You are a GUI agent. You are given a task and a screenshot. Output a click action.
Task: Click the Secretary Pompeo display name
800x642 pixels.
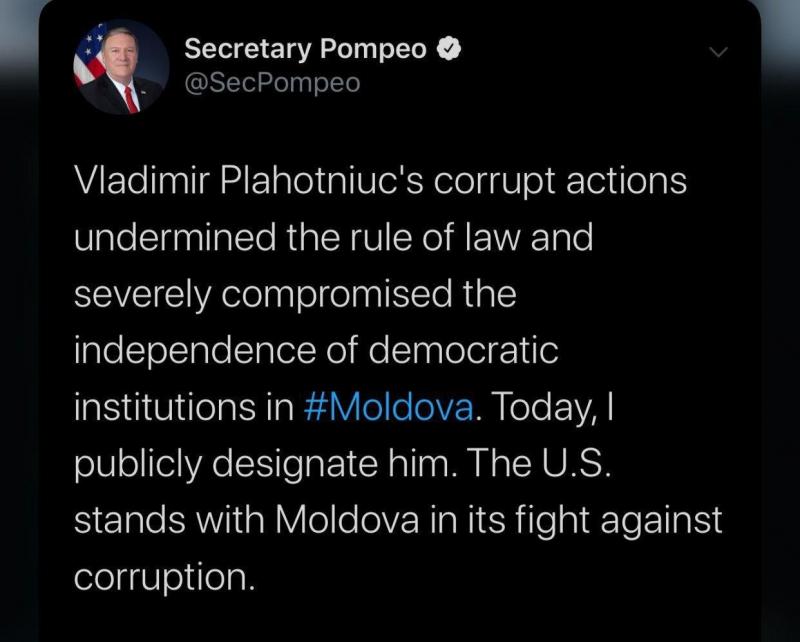305,49
